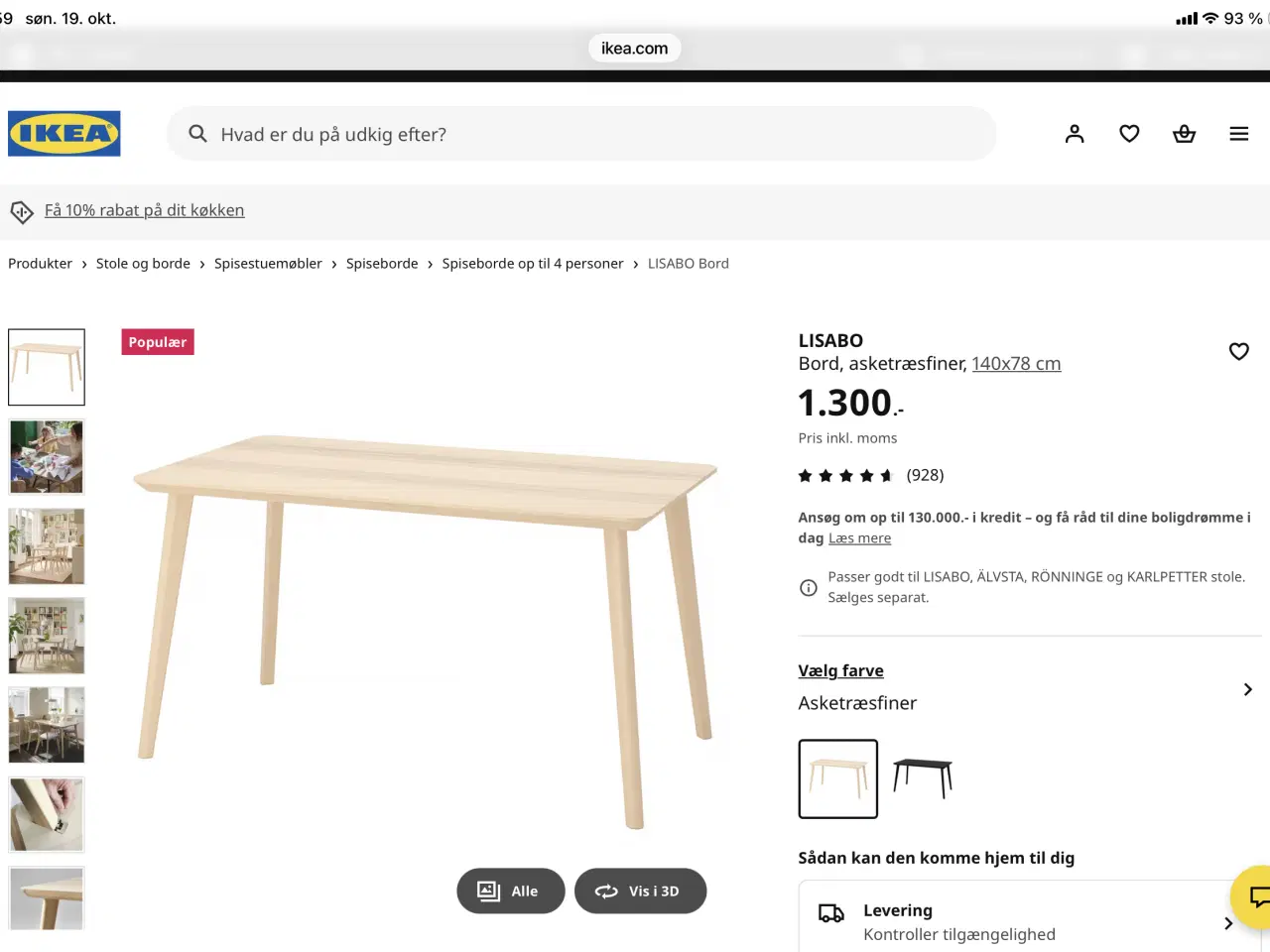The width and height of the screenshot is (1270, 952).
Task: Open the user account icon
Action: click(x=1075, y=134)
